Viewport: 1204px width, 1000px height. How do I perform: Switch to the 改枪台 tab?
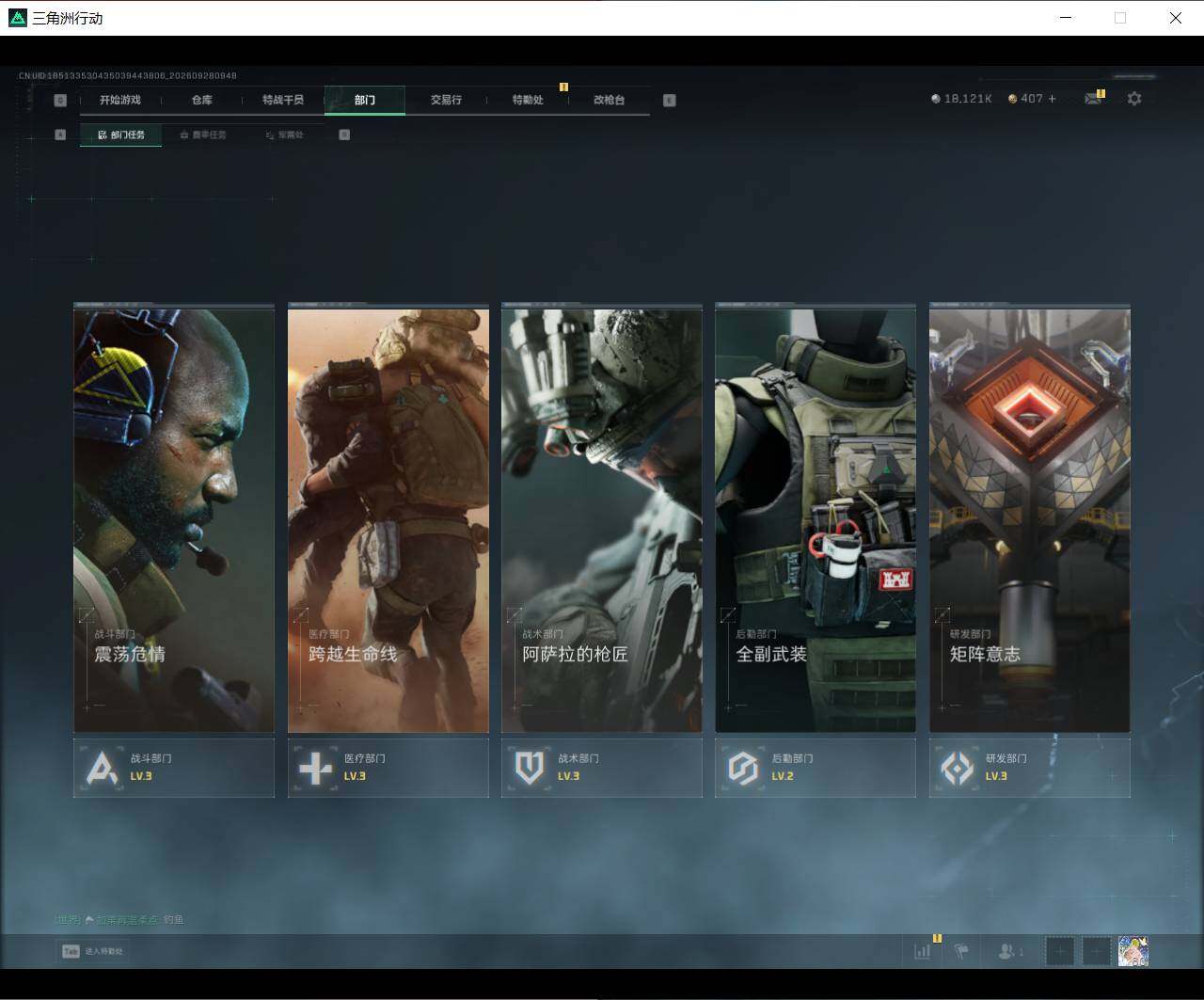click(610, 100)
